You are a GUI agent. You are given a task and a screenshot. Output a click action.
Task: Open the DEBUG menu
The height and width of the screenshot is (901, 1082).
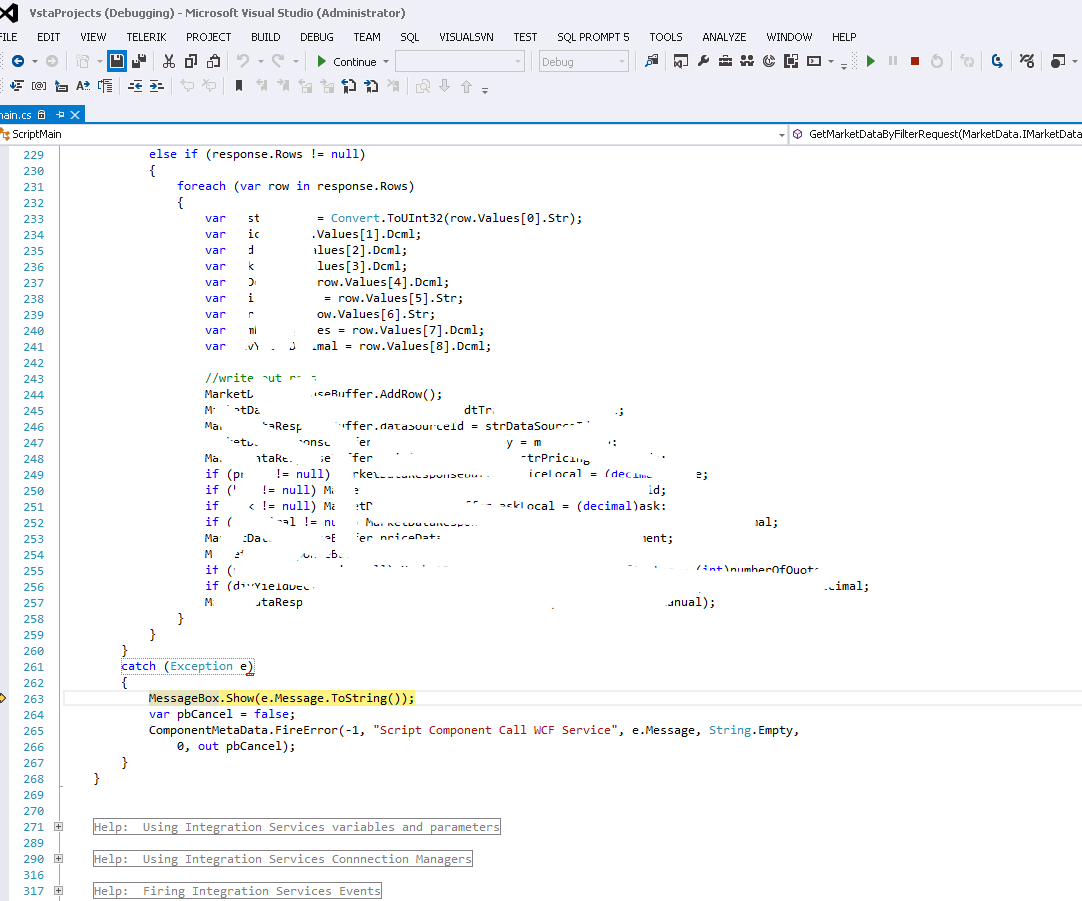tap(317, 37)
